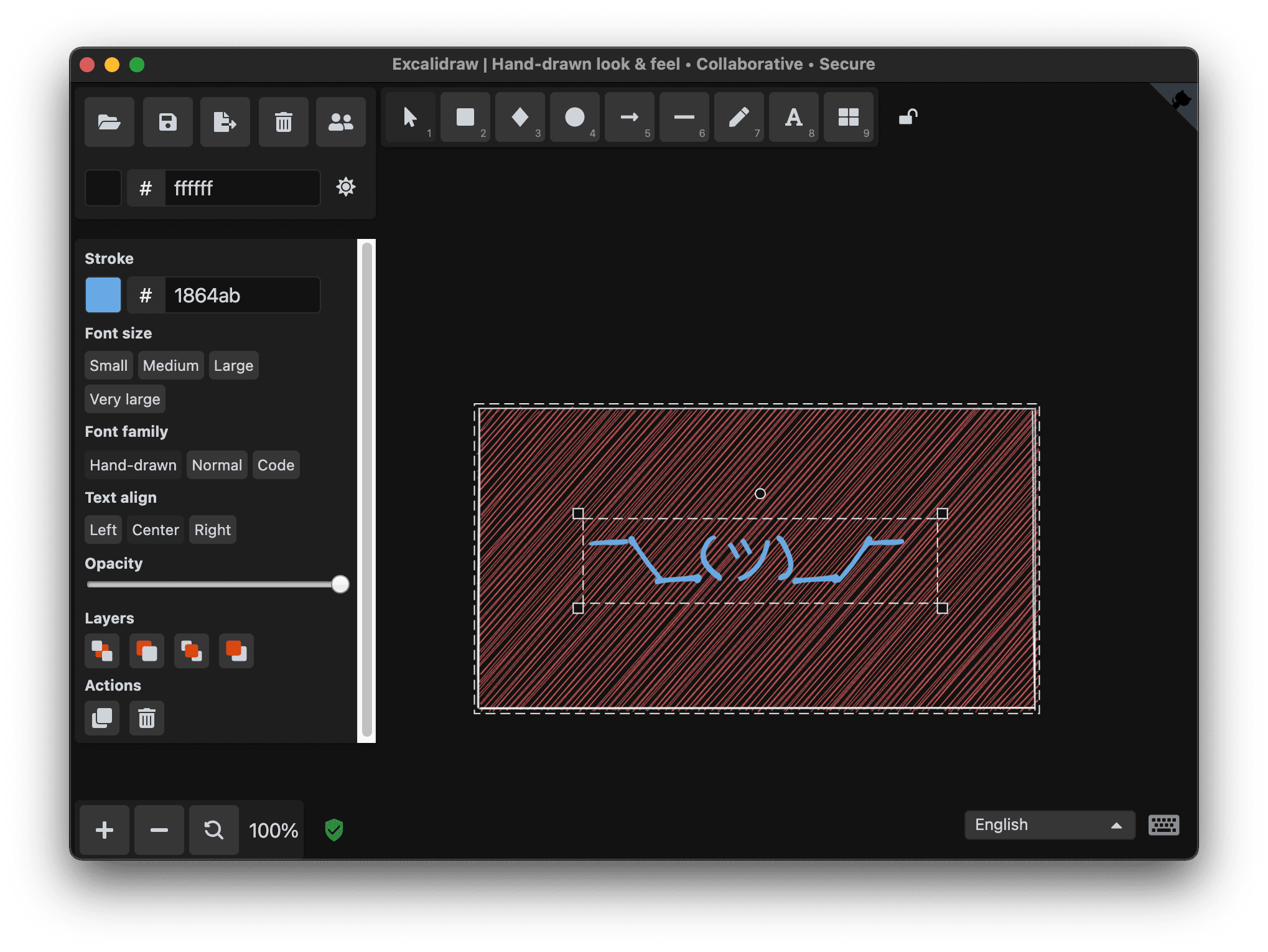Click the Delete selected element button
The image size is (1268, 952).
(147, 717)
